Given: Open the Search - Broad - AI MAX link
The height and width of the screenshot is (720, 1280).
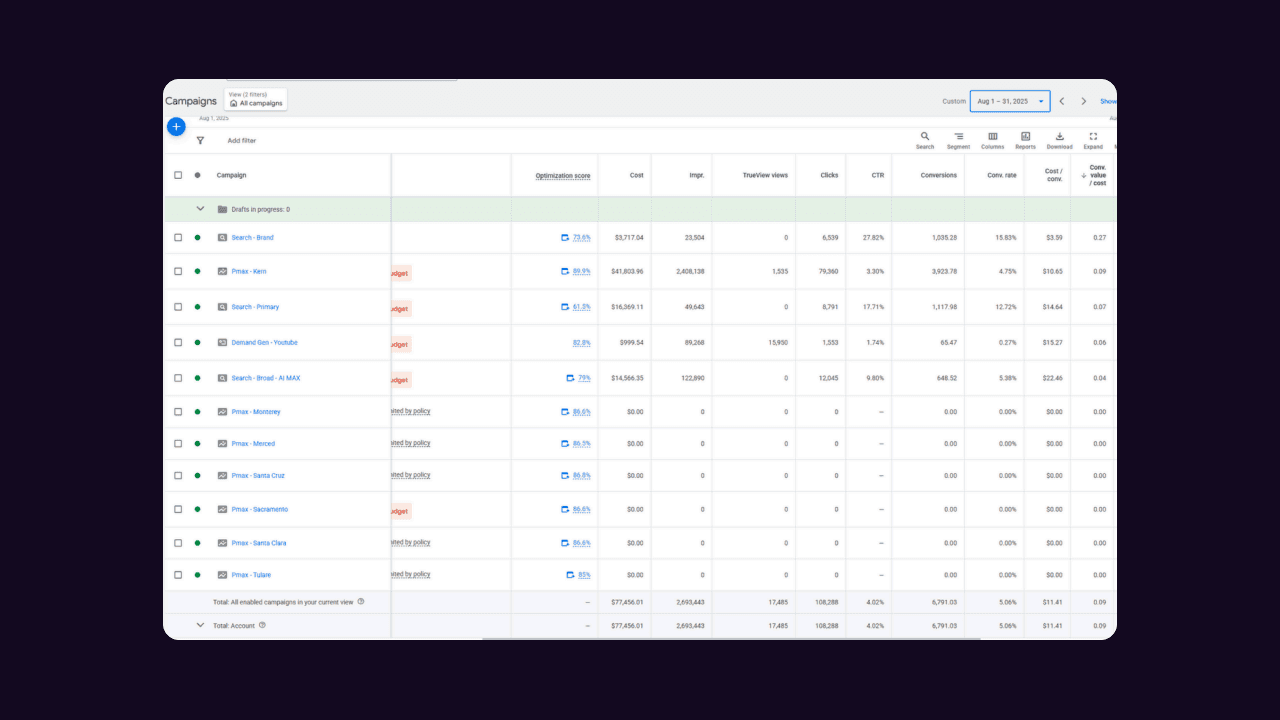Looking at the screenshot, I should coord(266,378).
